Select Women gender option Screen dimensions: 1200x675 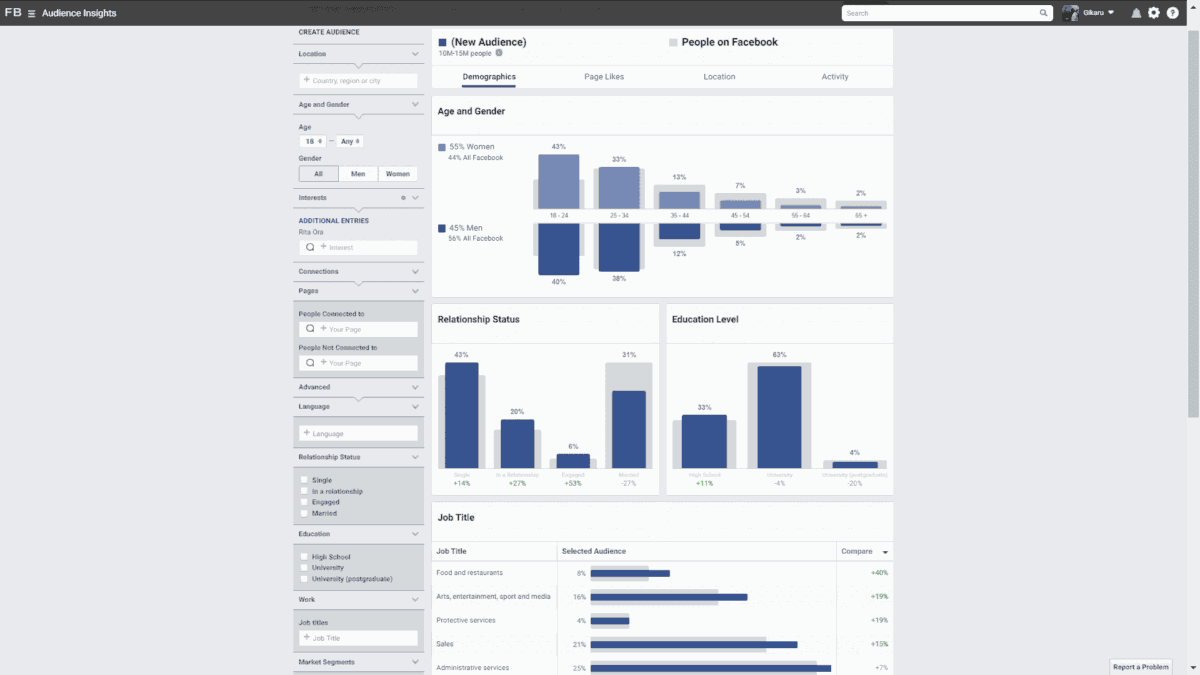[x=398, y=174]
